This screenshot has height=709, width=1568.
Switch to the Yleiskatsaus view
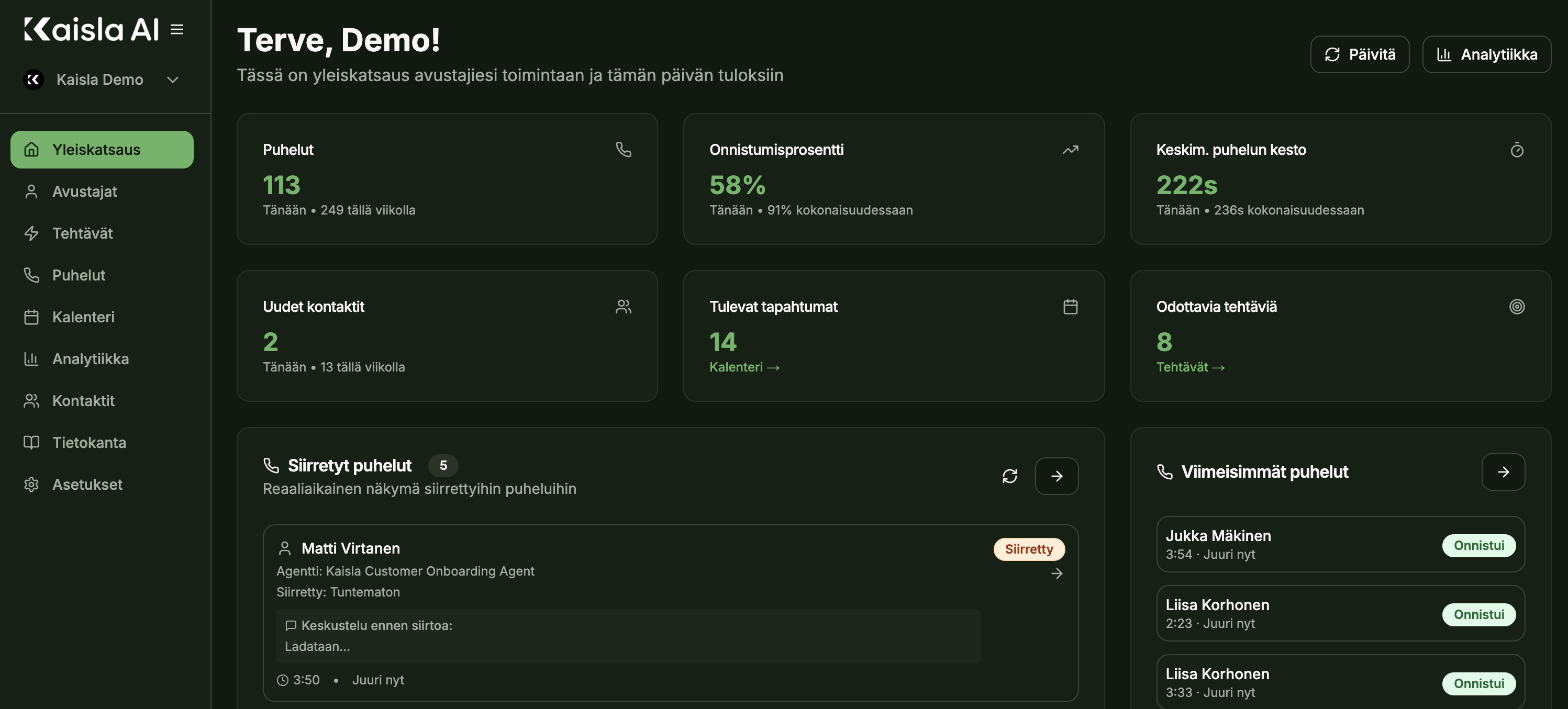(x=96, y=149)
